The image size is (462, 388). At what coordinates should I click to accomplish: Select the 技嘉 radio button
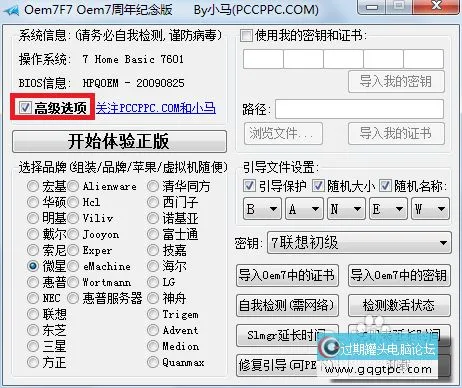(x=153, y=250)
